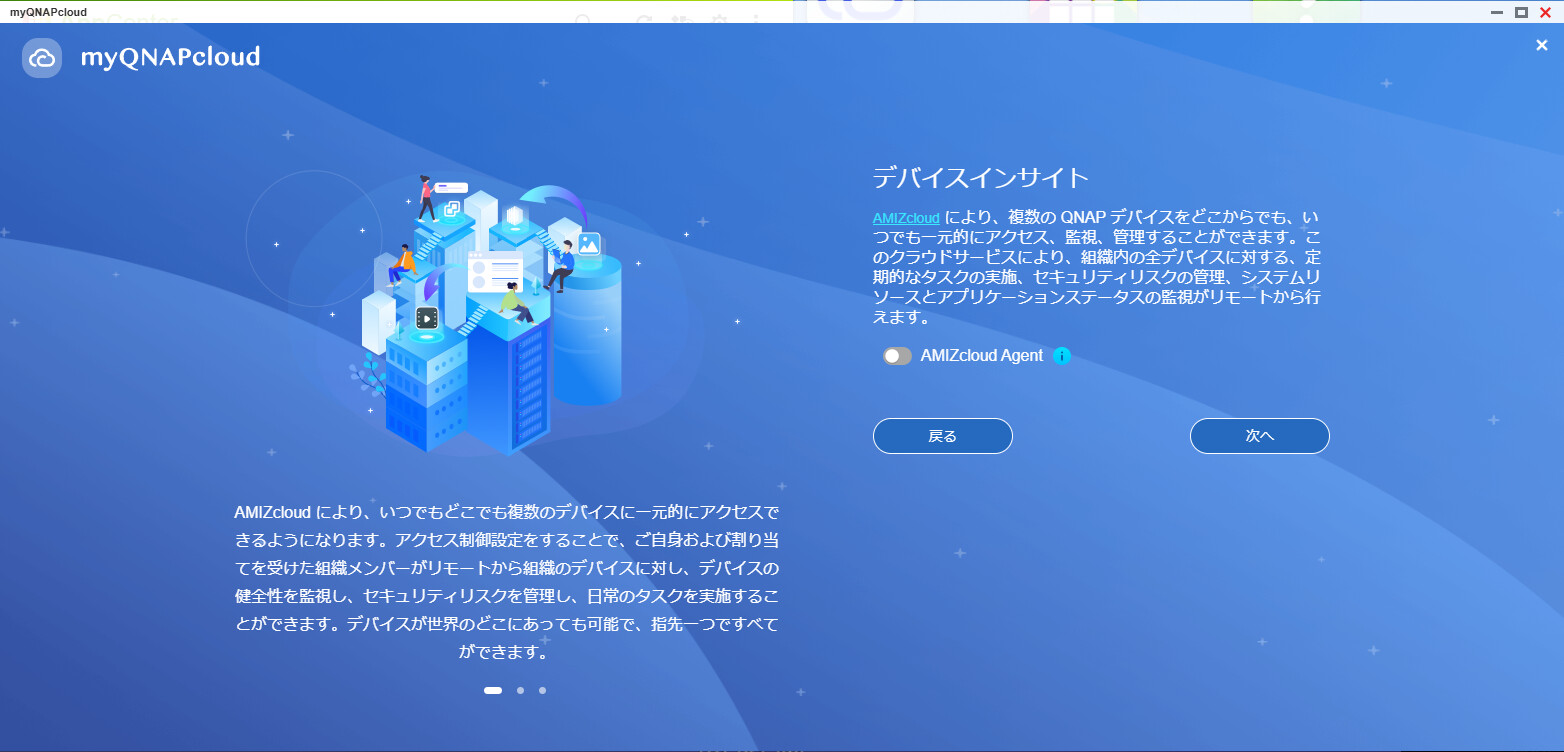1564x752 pixels.
Task: Click the myQNAPcloud title text in header
Action: [x=170, y=57]
